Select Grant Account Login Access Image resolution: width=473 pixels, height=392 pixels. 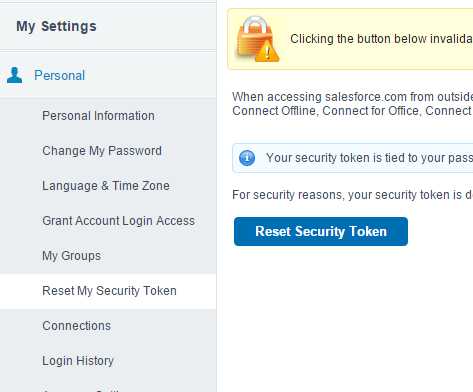119,221
